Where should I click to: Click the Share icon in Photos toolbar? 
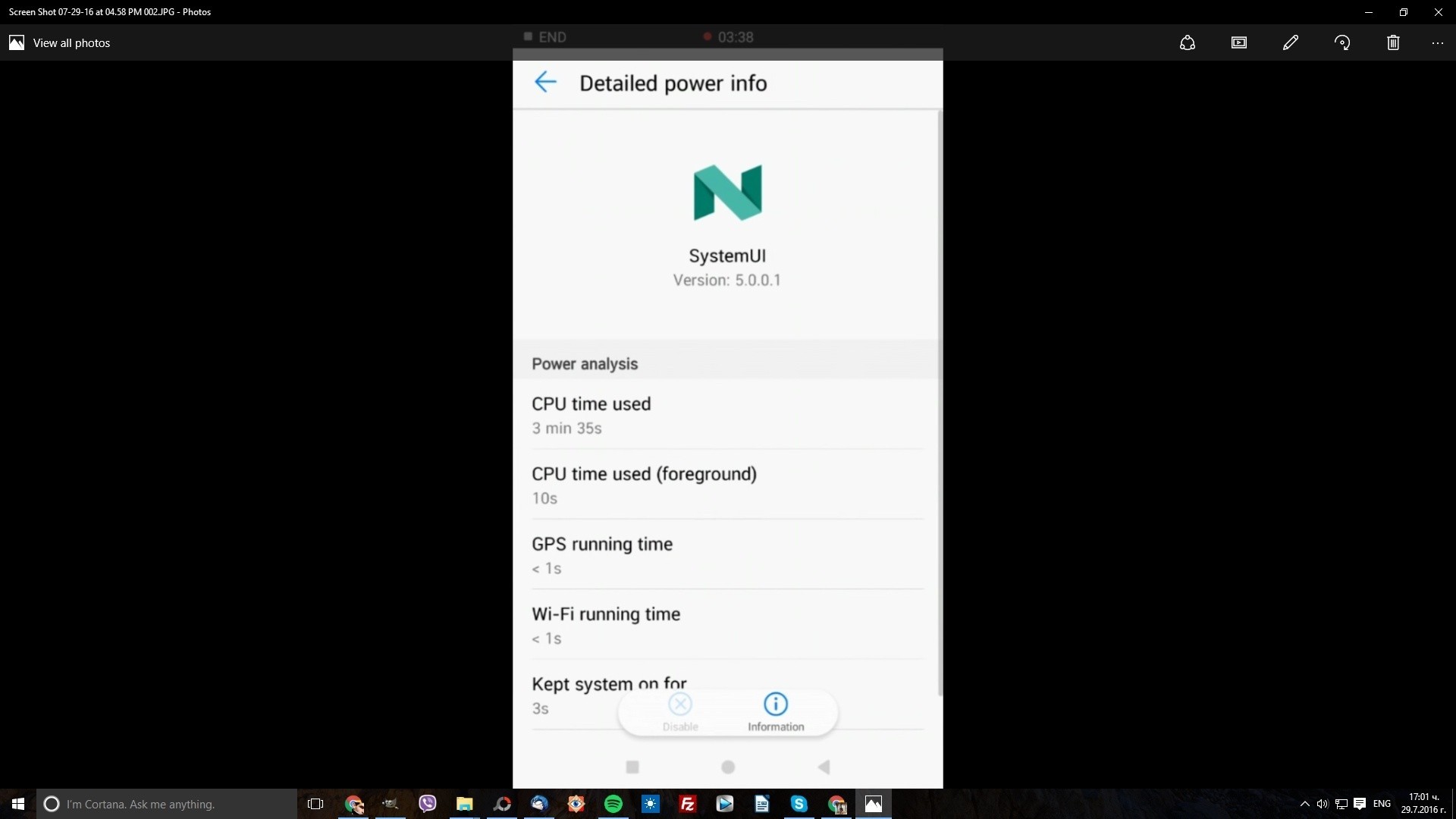(x=1188, y=42)
